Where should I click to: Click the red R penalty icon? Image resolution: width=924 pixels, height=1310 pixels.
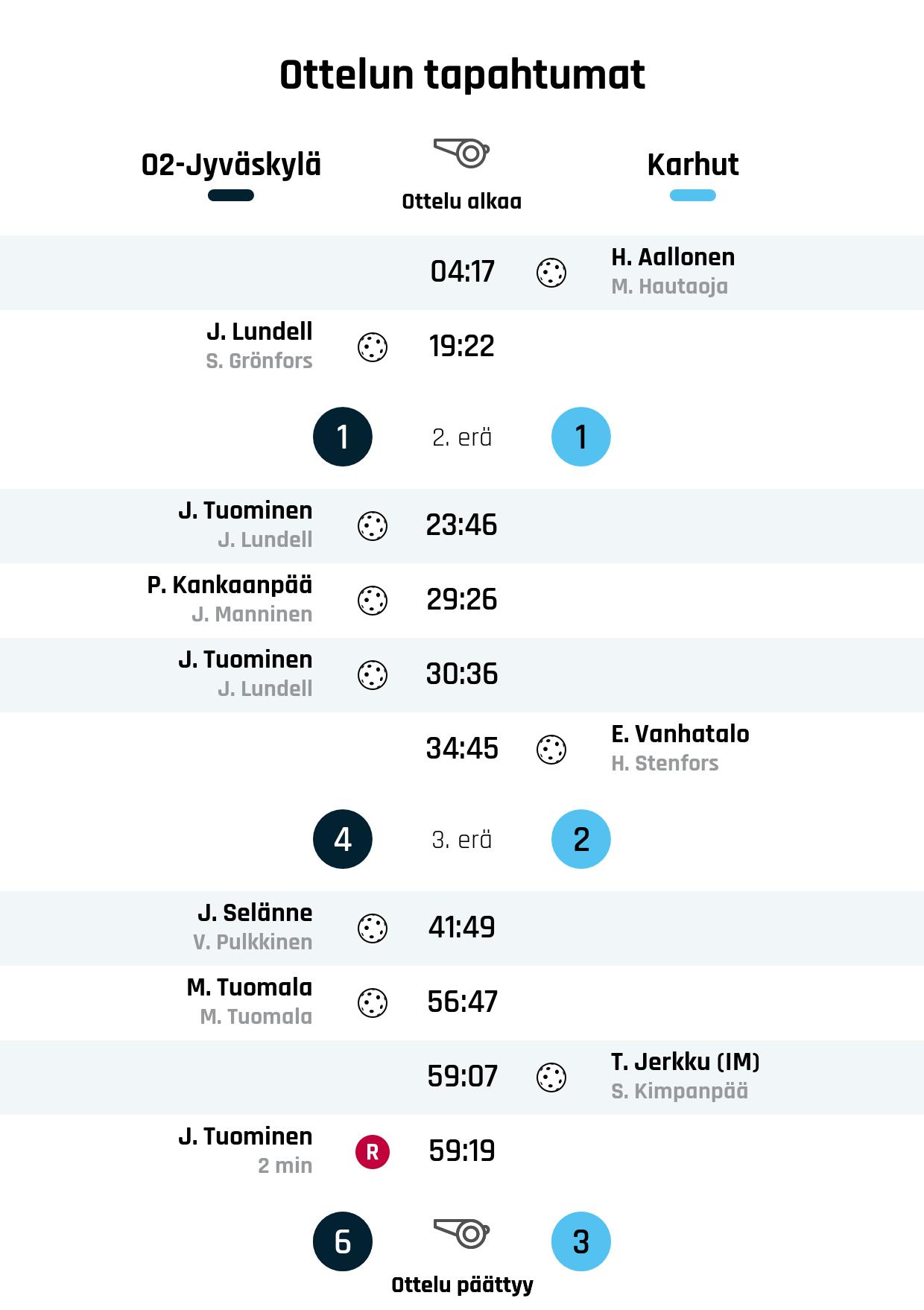[373, 1152]
